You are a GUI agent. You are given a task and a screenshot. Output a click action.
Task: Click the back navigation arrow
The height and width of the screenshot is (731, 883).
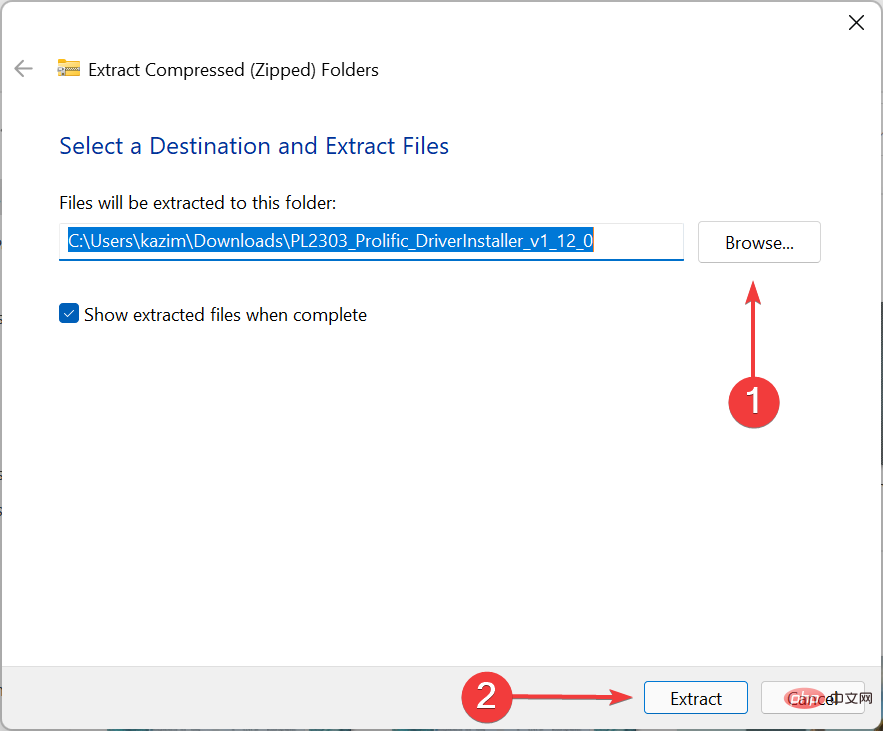(23, 68)
